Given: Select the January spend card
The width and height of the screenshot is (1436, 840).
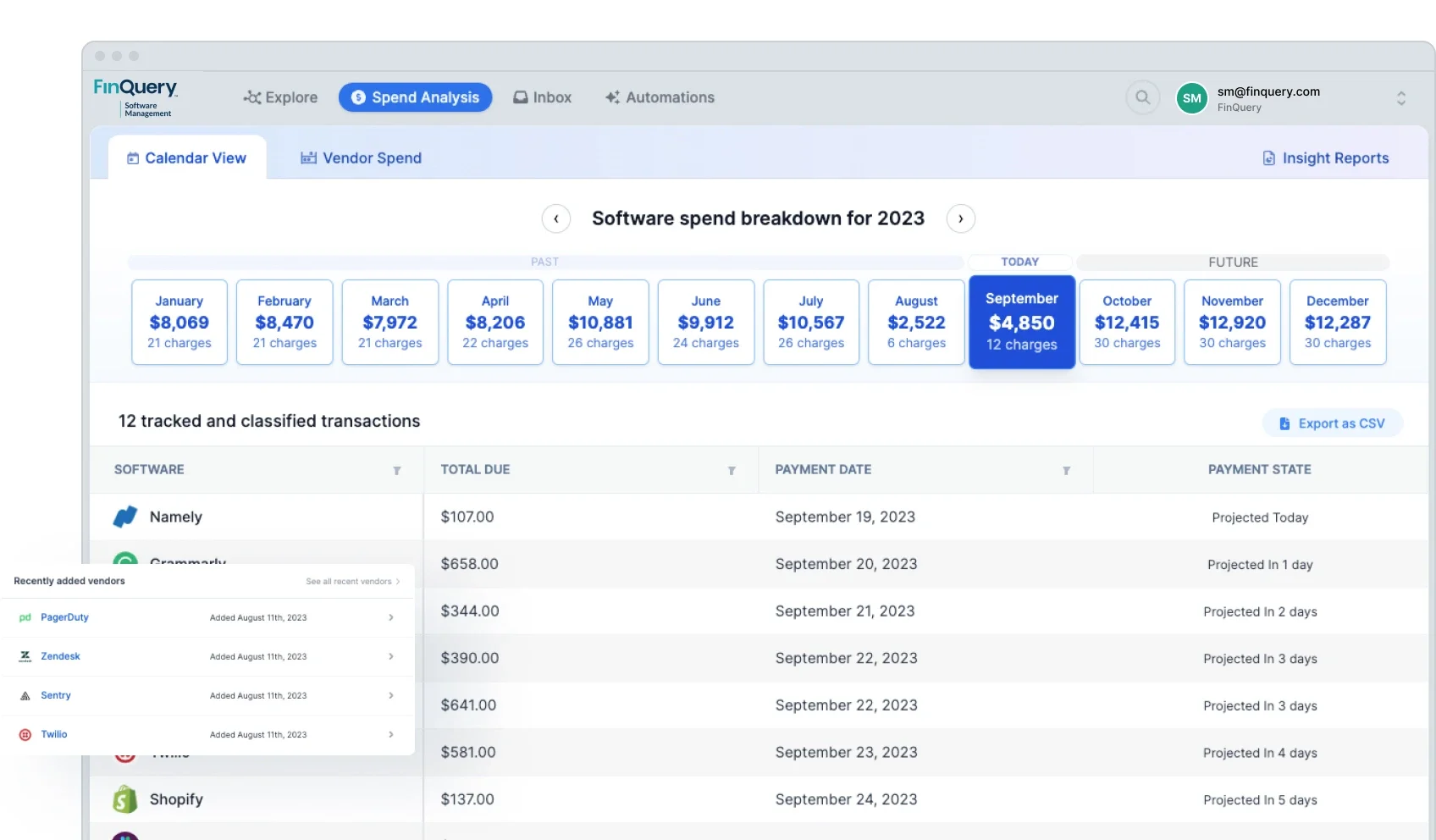Looking at the screenshot, I should [179, 322].
